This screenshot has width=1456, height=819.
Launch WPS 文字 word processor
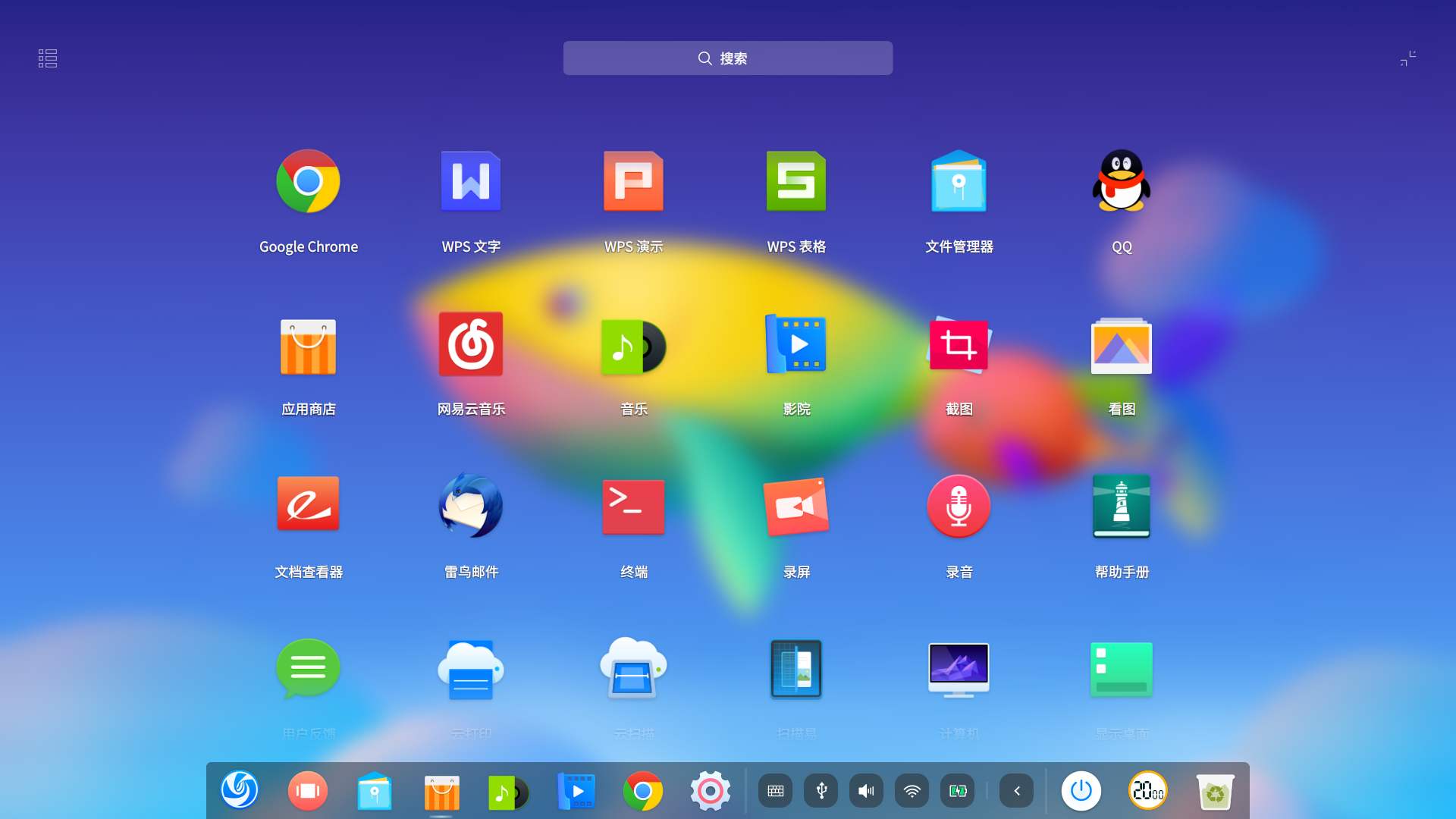pyautogui.click(x=470, y=182)
